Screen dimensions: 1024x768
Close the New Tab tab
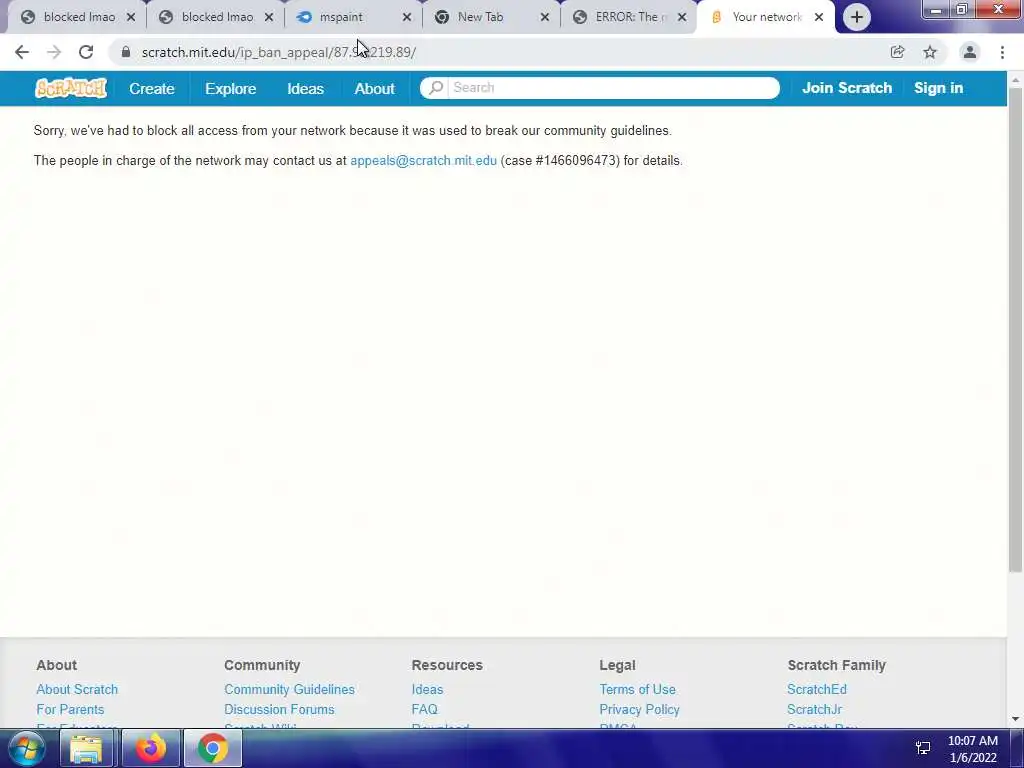(x=545, y=18)
